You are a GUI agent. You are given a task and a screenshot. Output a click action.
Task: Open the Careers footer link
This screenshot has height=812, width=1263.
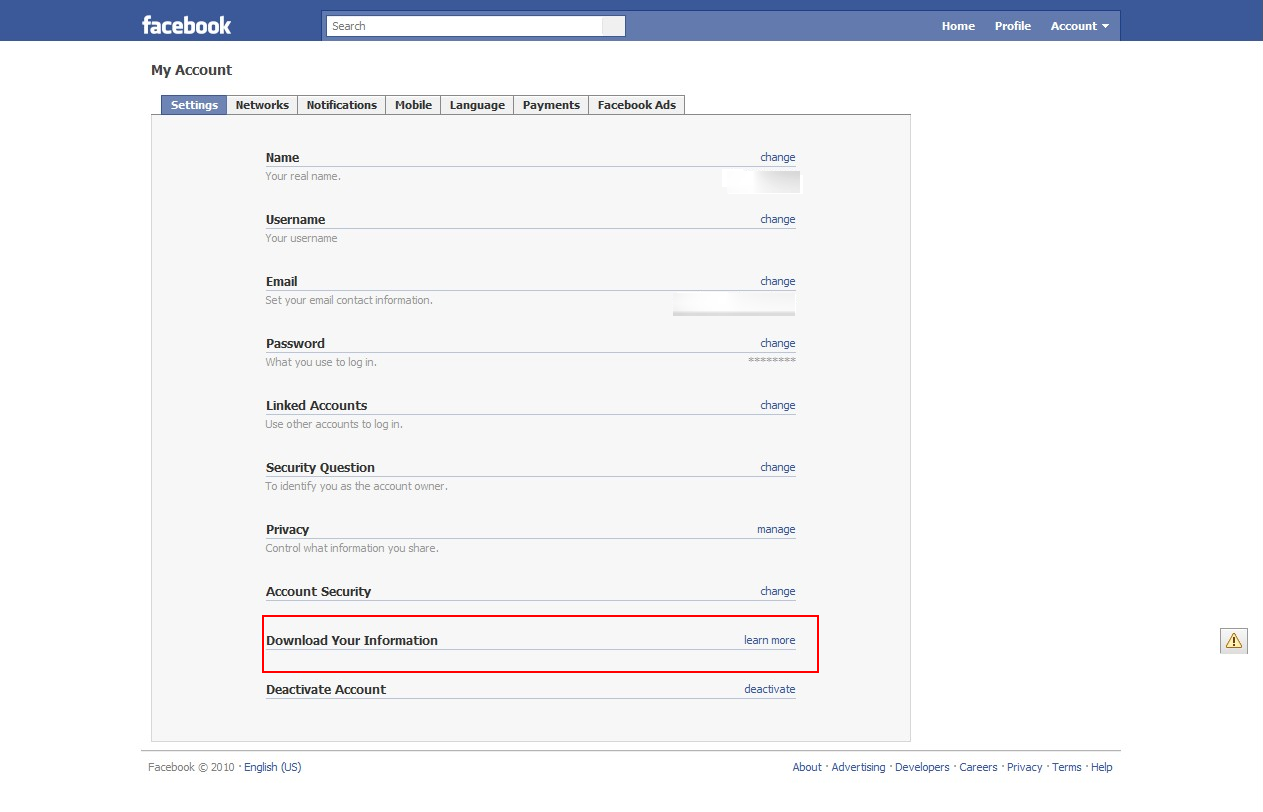[978, 767]
